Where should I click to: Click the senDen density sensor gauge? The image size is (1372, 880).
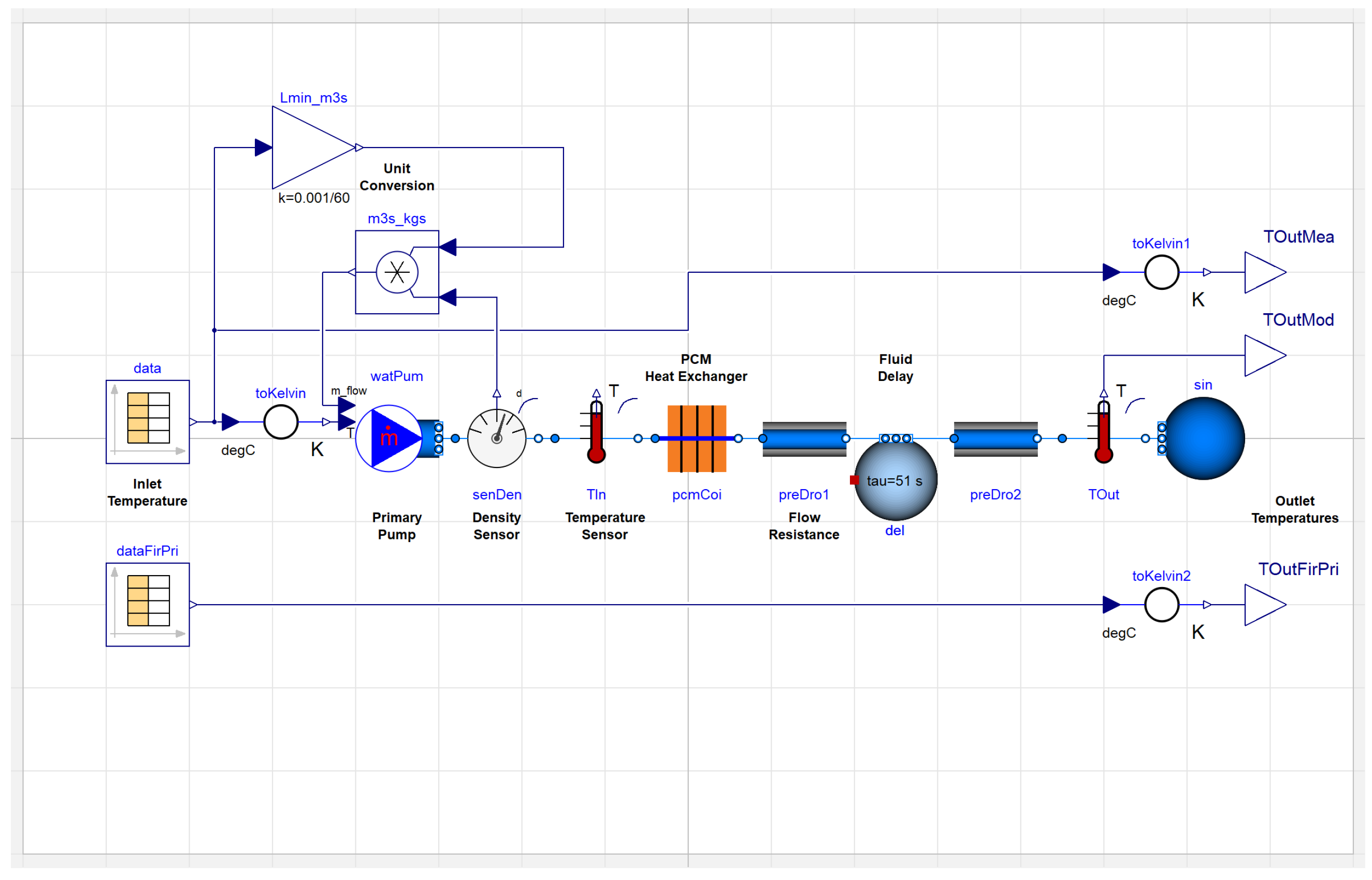point(496,438)
